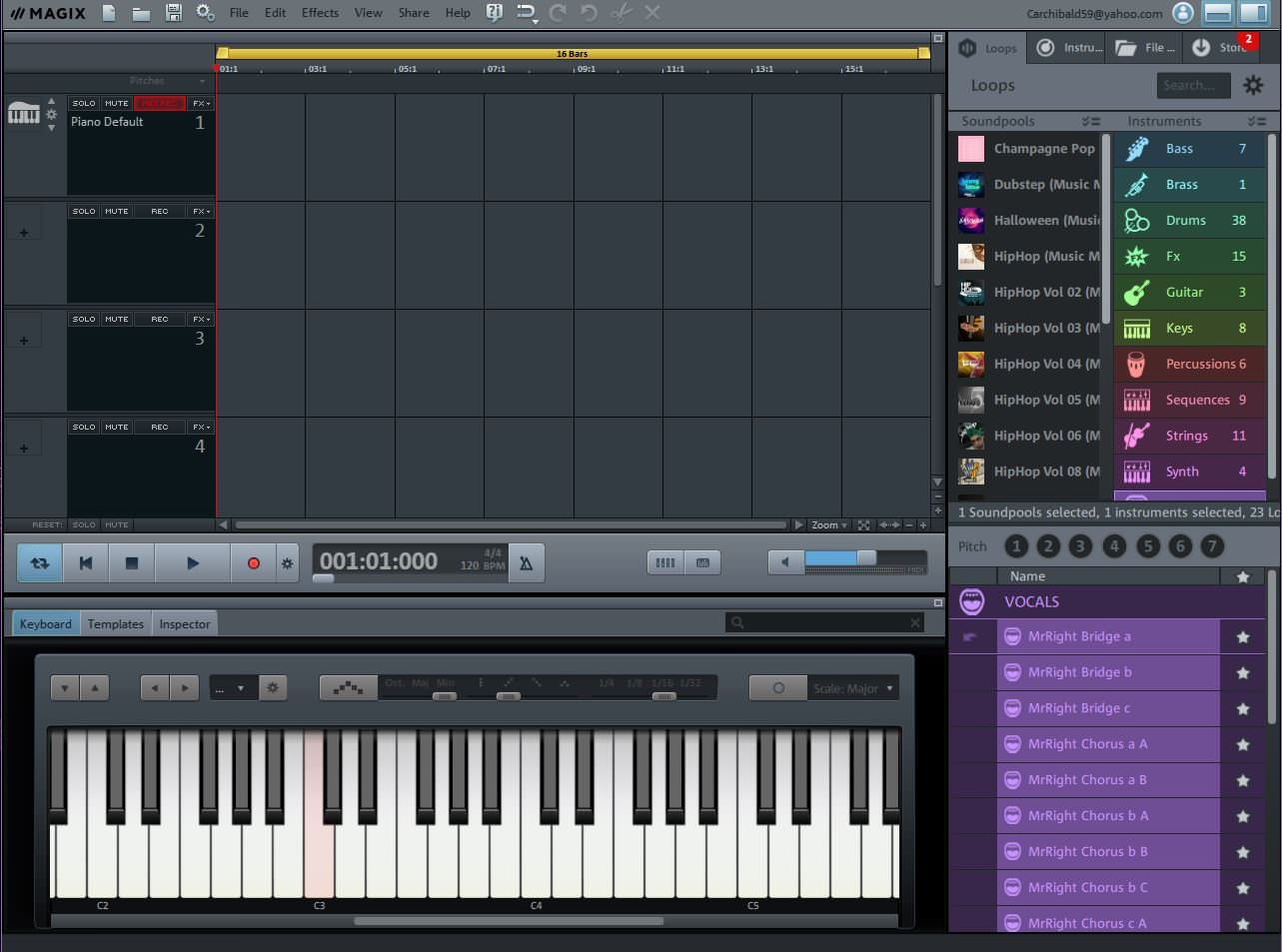Select the Synth instrument category
This screenshot has width=1282, height=952.
point(1189,473)
